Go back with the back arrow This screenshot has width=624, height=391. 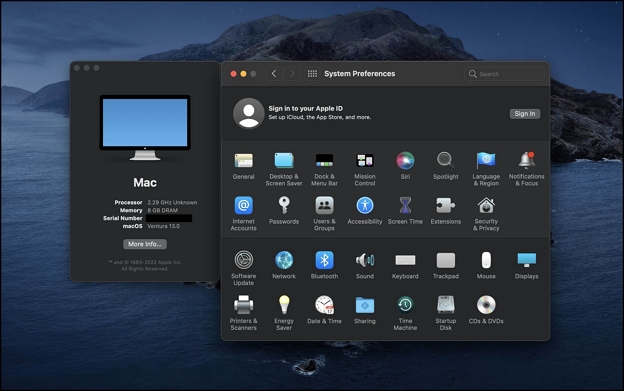pos(274,74)
